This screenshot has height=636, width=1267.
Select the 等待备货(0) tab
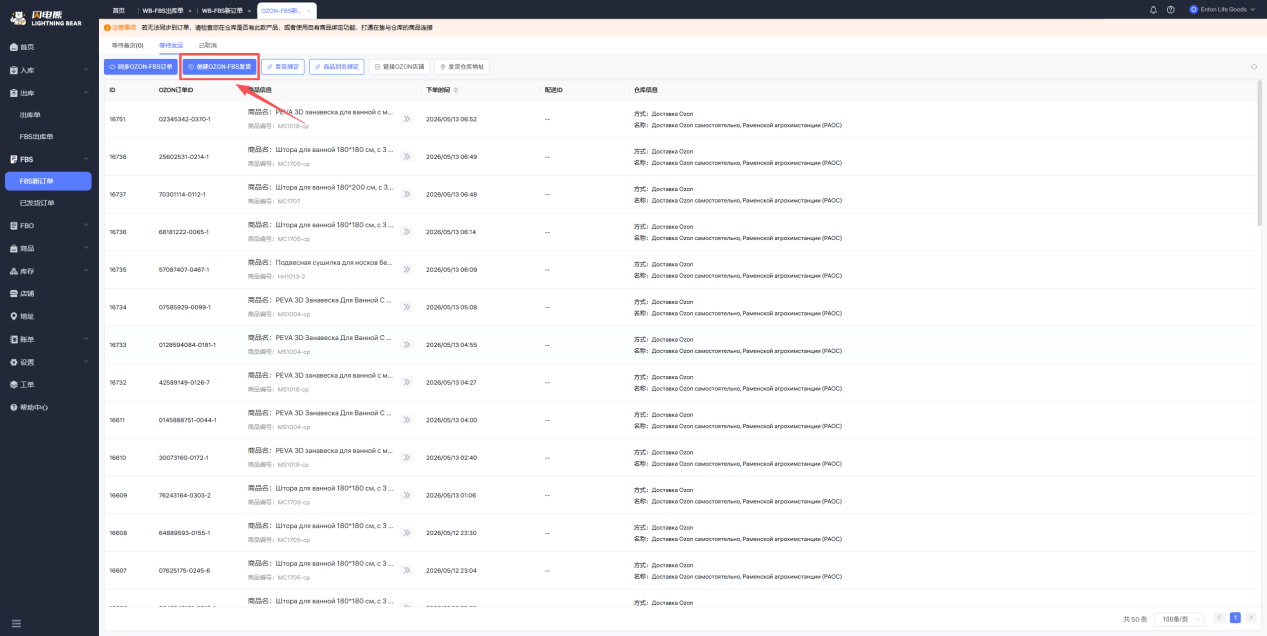(x=127, y=45)
